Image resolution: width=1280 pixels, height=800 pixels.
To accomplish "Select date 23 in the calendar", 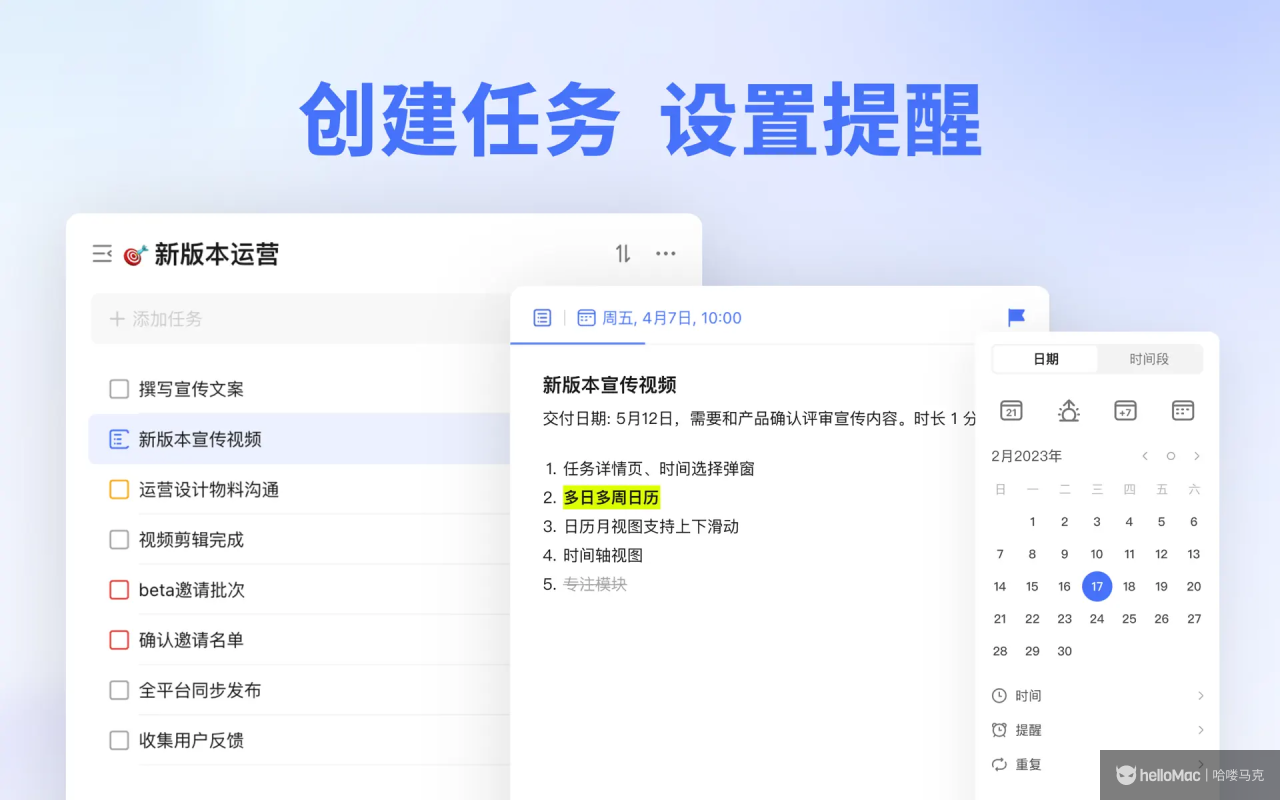I will [1065, 619].
